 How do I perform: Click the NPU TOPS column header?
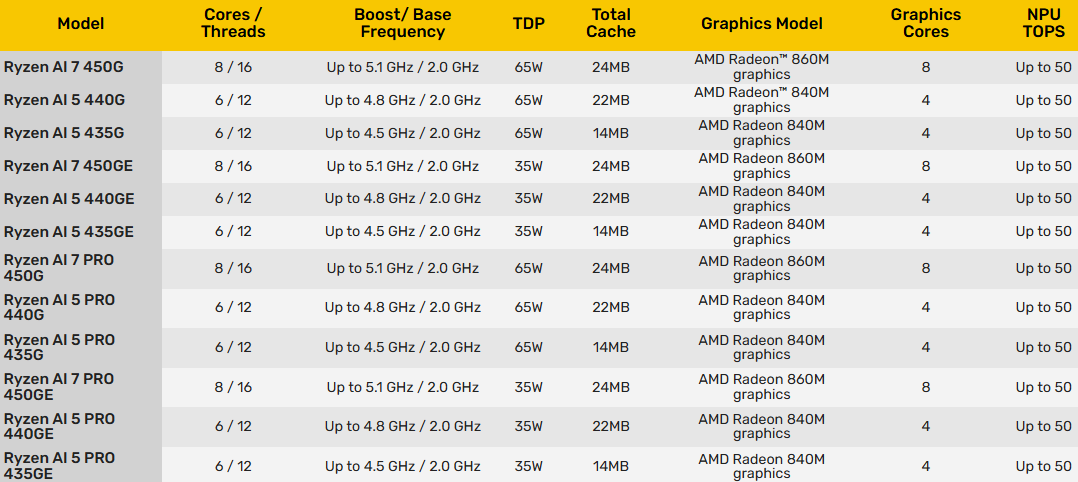pos(1043,23)
